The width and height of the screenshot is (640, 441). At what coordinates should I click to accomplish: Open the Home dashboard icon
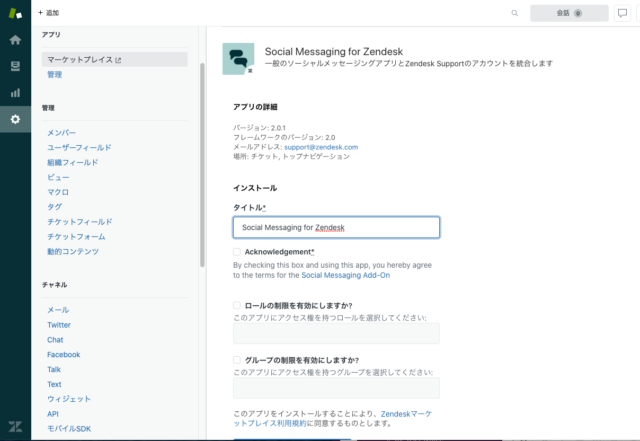coord(15,40)
